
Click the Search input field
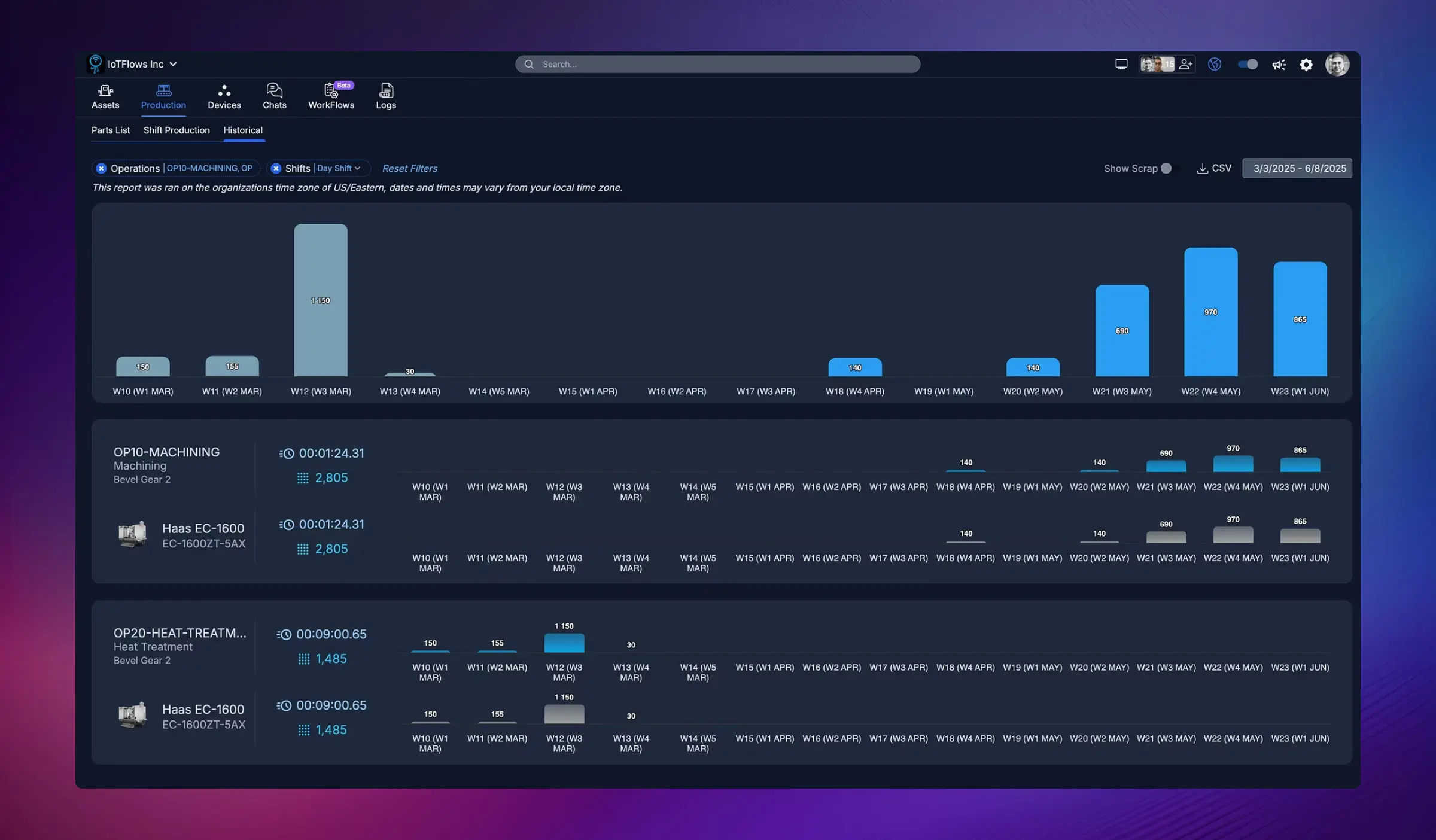pos(718,64)
